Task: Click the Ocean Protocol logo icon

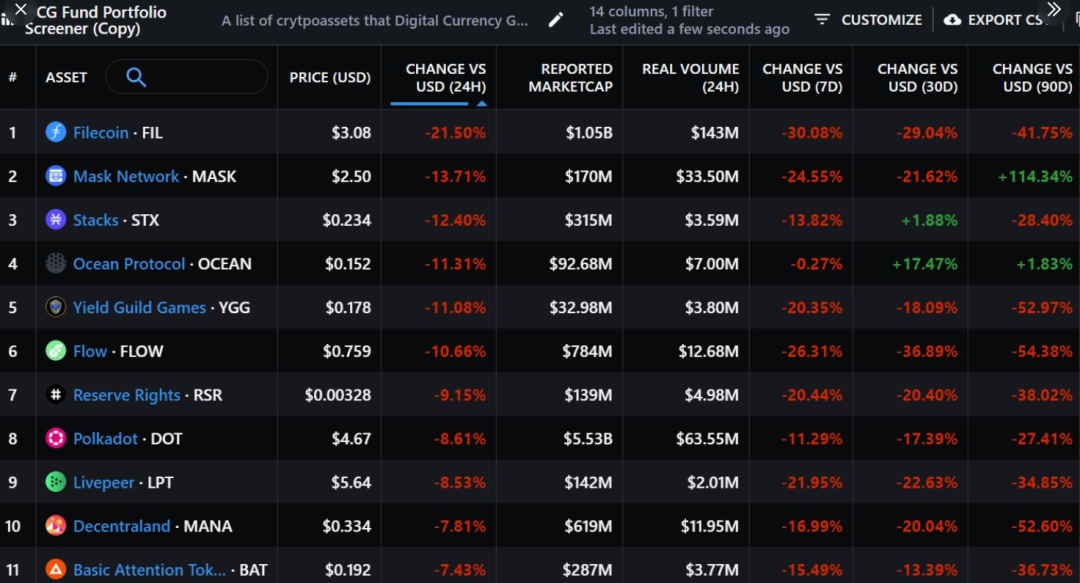Action: coord(56,263)
